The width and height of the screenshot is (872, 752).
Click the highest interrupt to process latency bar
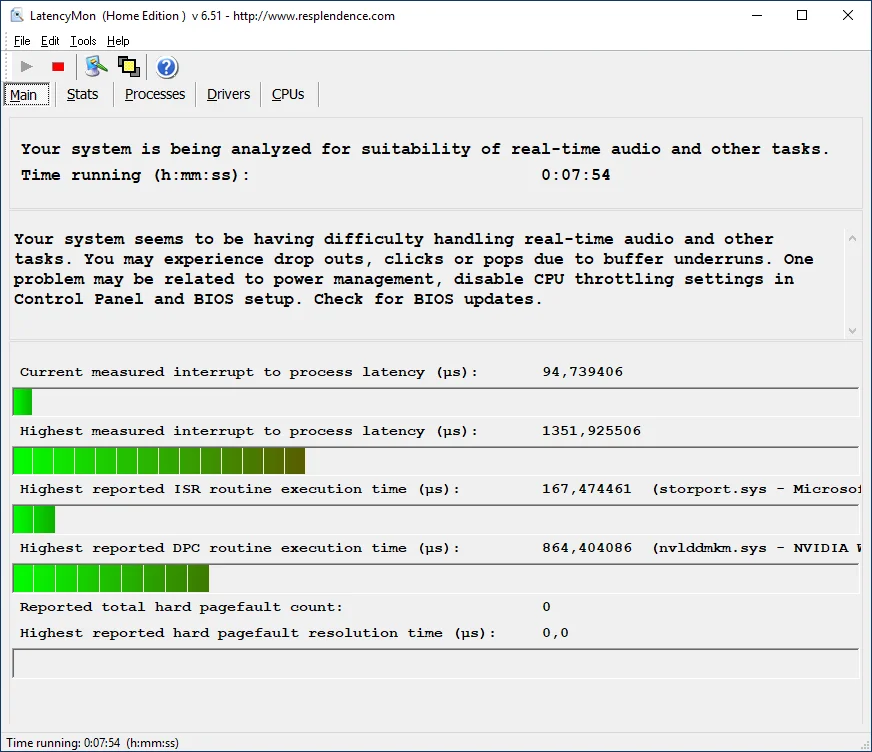point(435,461)
